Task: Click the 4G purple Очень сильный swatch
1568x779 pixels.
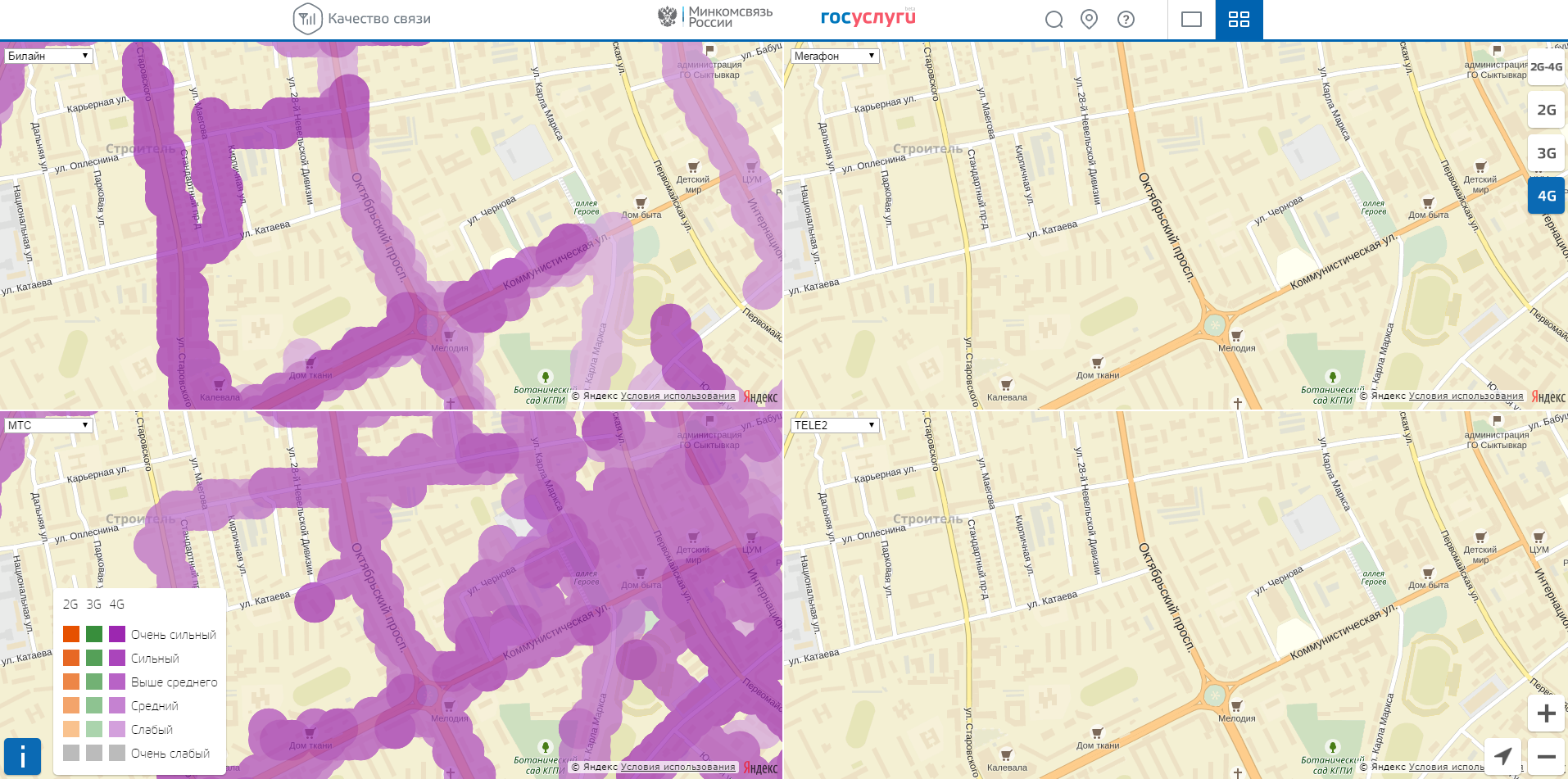Action: tap(117, 634)
